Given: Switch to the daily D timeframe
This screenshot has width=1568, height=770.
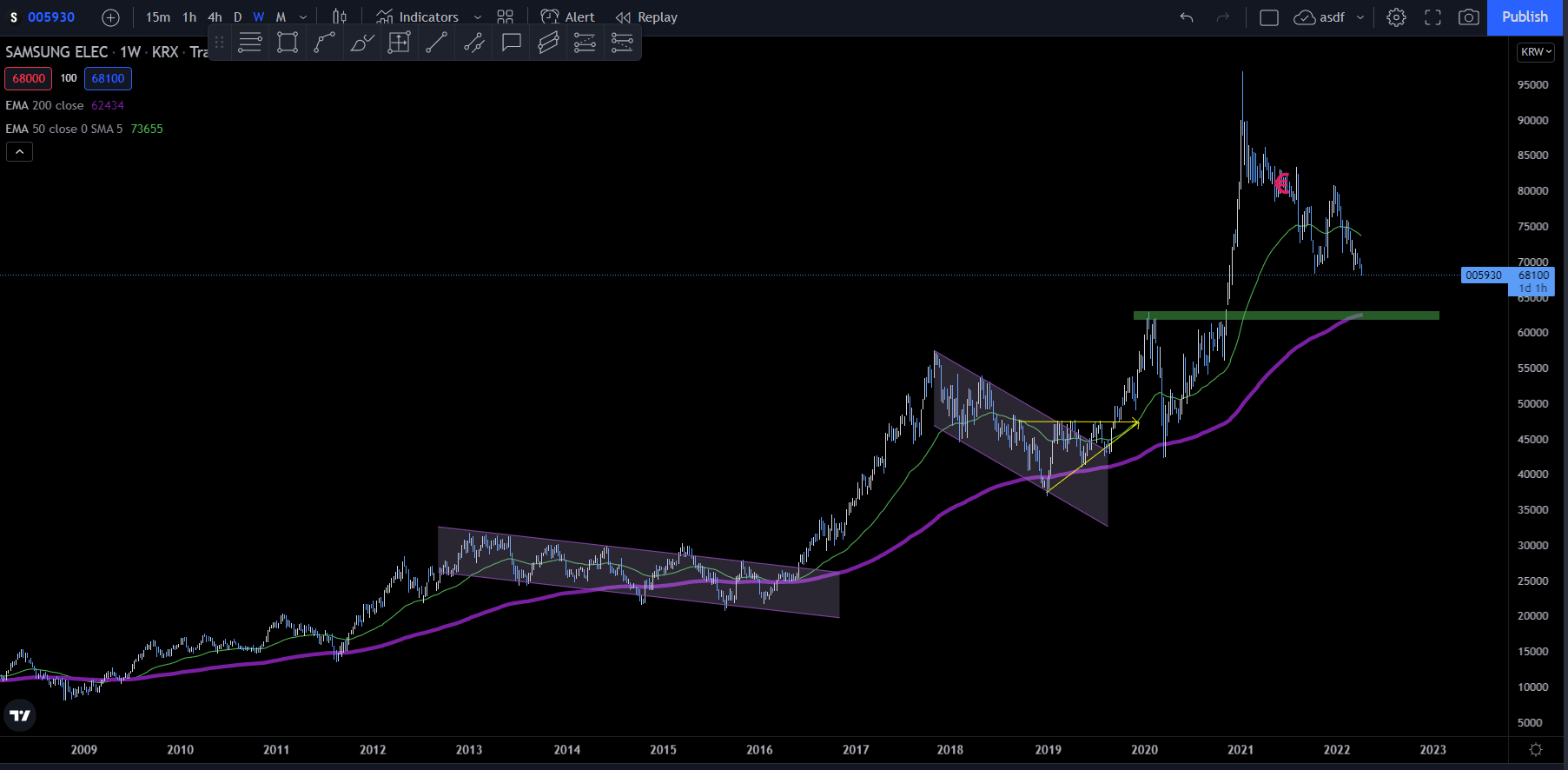Looking at the screenshot, I should [x=237, y=17].
